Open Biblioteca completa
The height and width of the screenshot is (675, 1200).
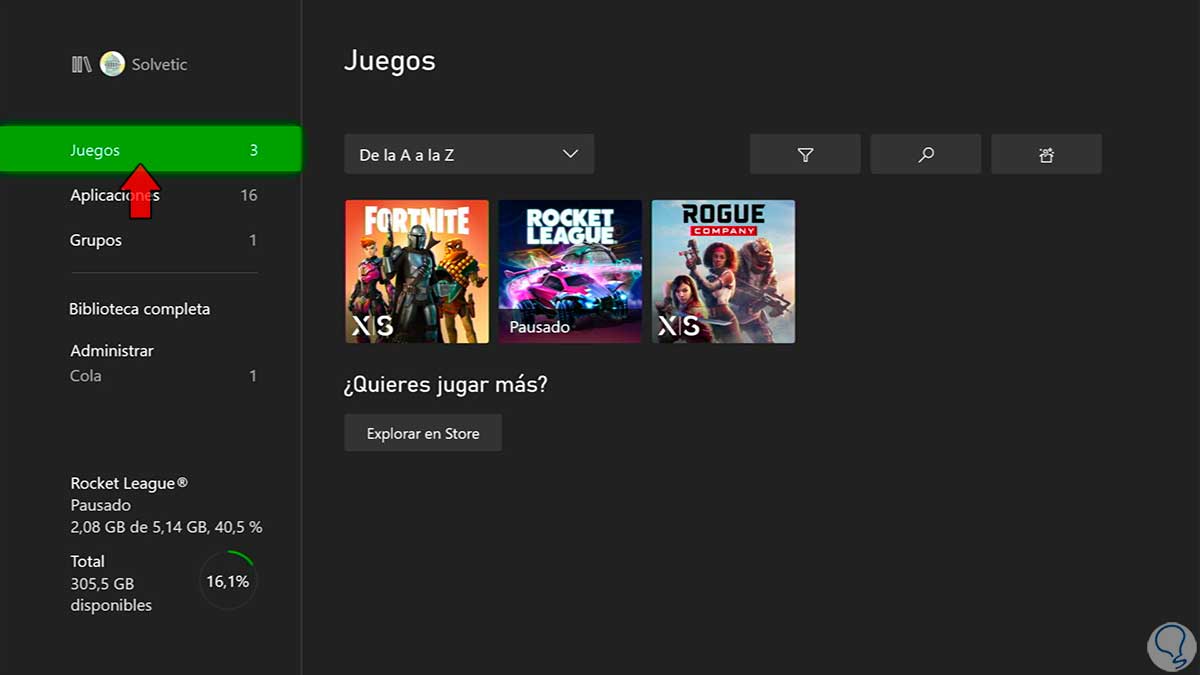tap(140, 309)
